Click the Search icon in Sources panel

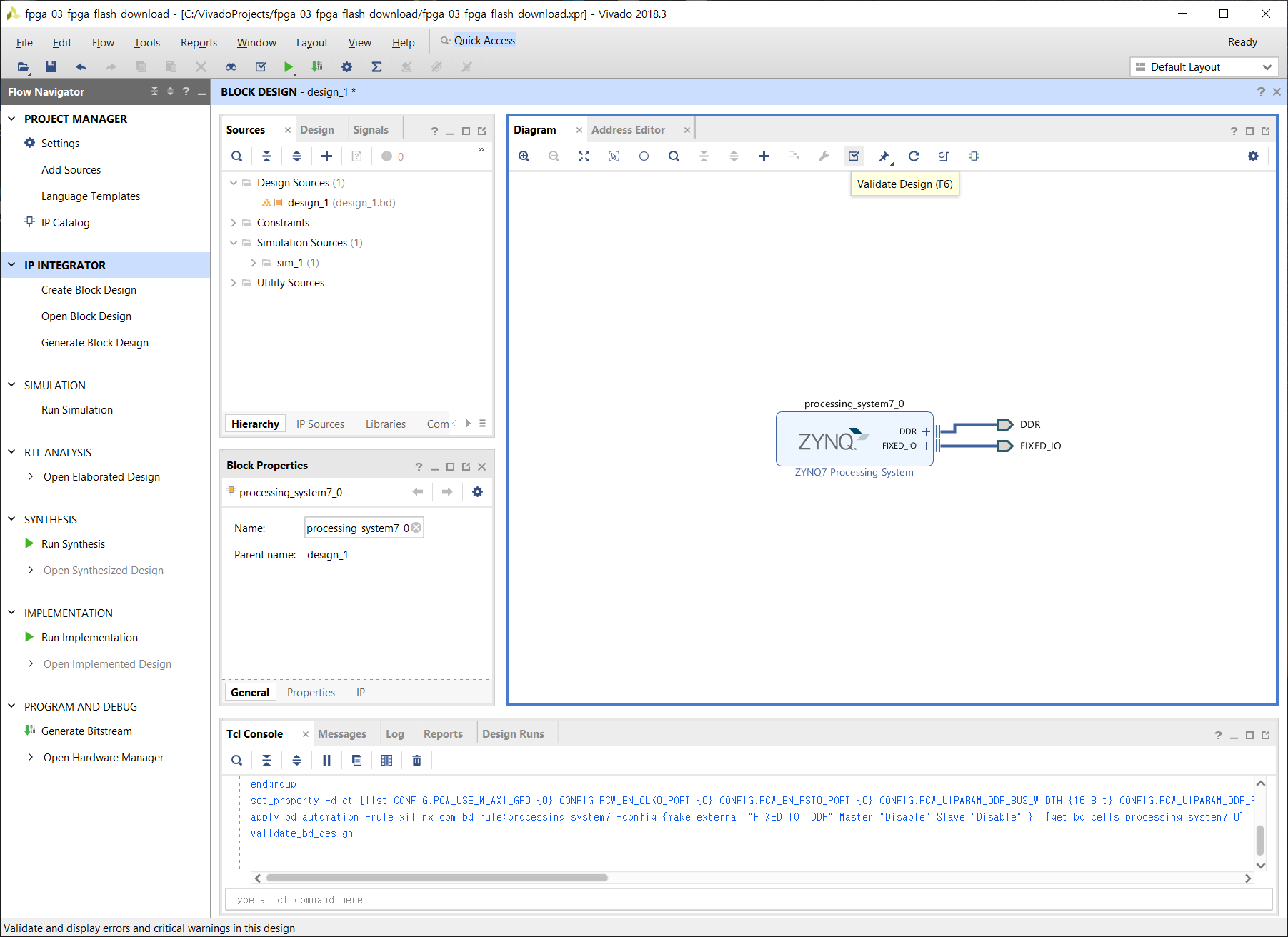236,156
